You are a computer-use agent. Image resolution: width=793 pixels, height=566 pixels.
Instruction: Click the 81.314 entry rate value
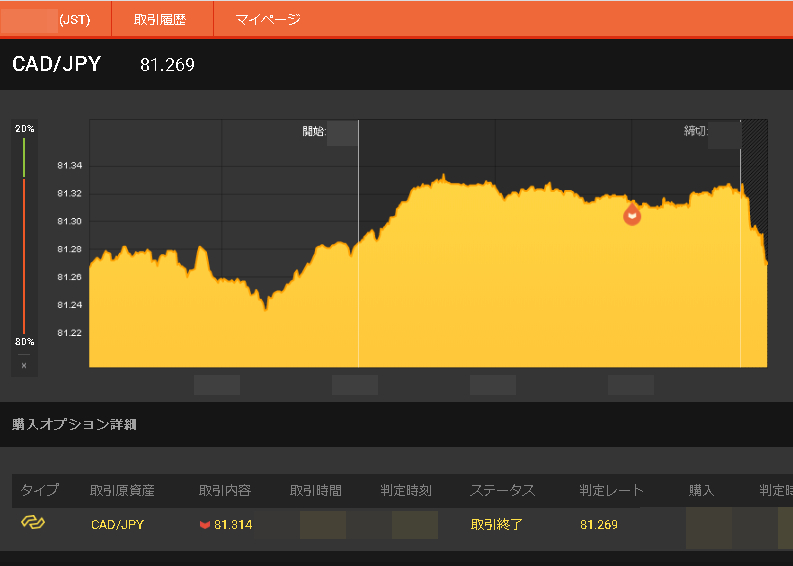[x=233, y=525]
